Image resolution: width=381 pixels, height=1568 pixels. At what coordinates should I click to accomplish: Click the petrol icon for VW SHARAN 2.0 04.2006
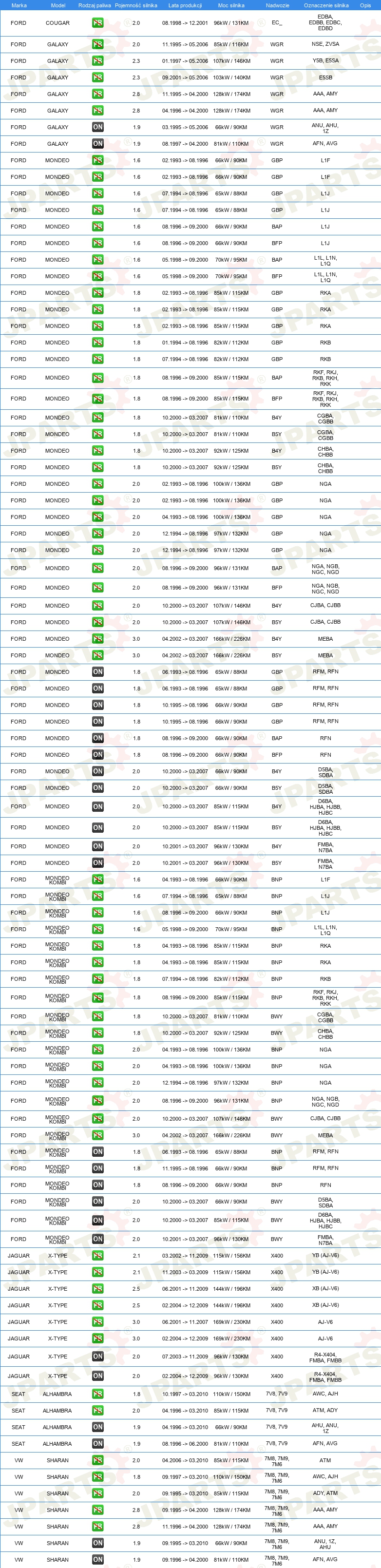click(97, 1460)
